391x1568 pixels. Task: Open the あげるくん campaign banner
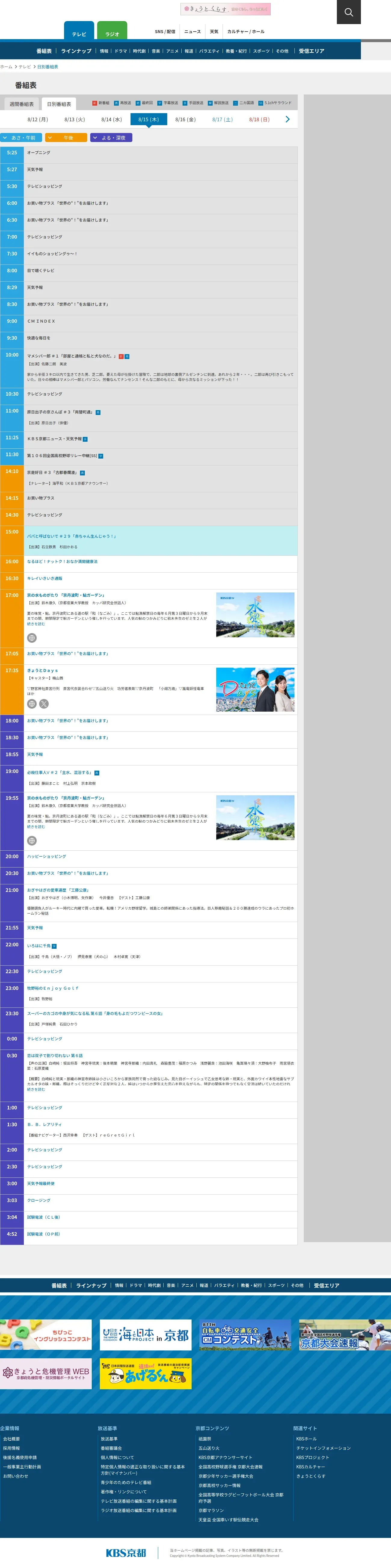click(x=146, y=1374)
